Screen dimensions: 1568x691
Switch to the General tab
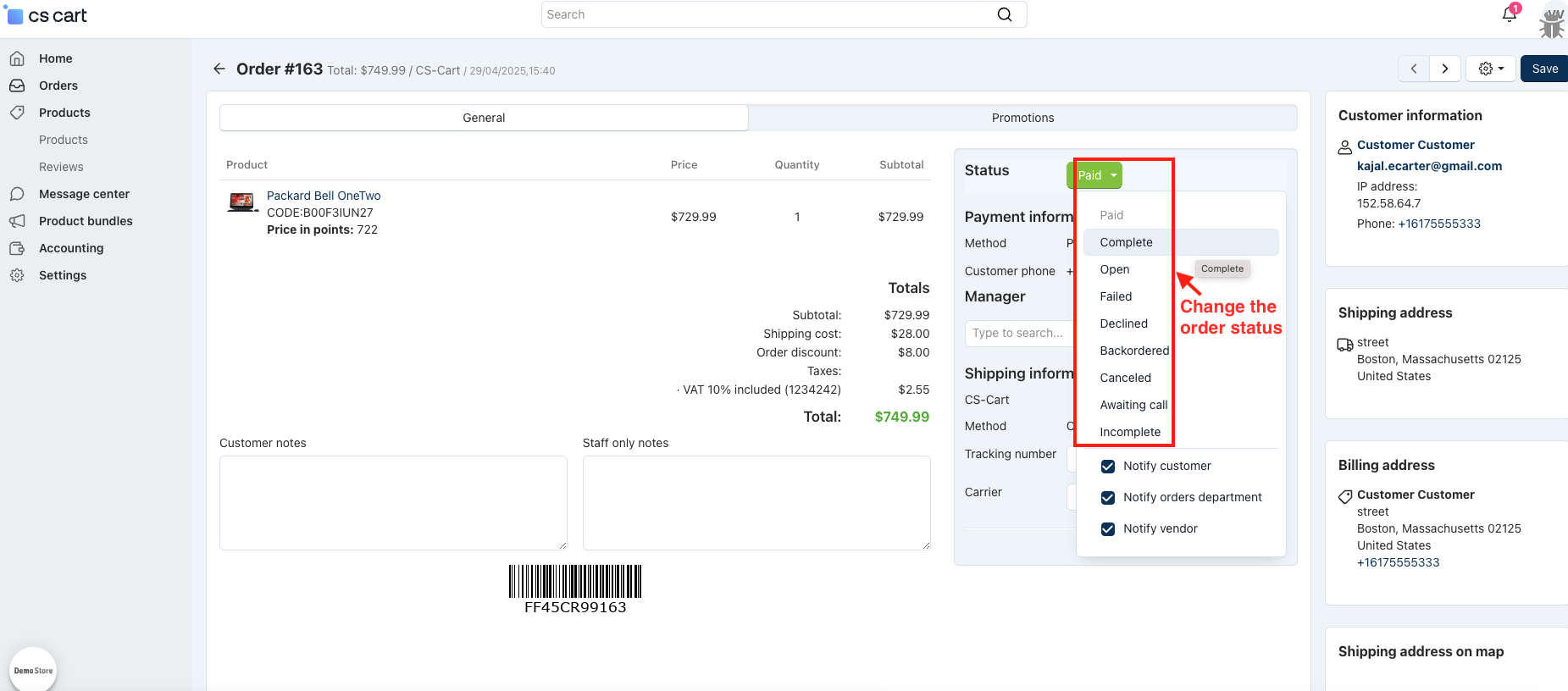coord(484,118)
